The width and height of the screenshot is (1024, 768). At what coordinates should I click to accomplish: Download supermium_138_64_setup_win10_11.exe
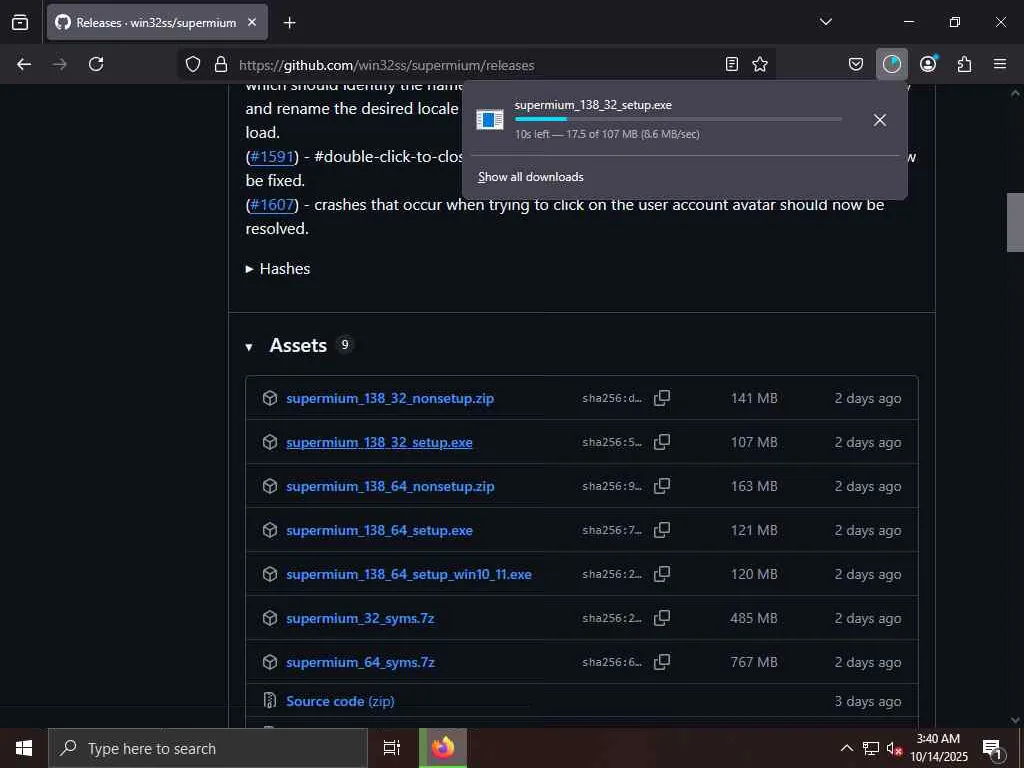pos(409,574)
